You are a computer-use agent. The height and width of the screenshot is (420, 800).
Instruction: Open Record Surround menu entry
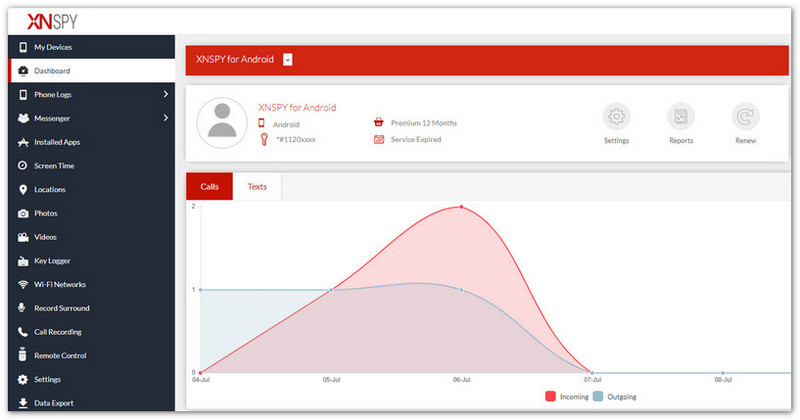tap(91, 308)
